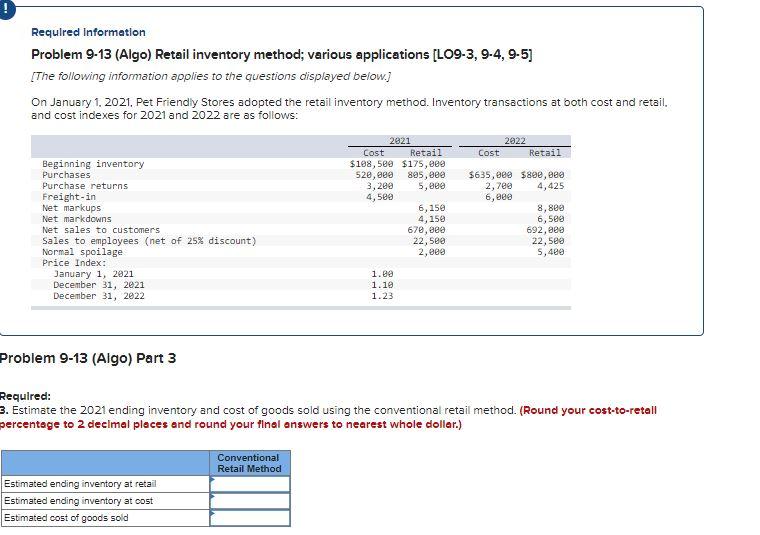Click the 6,150 net markups value
Screen dimensions: 760x535
pos(431,208)
